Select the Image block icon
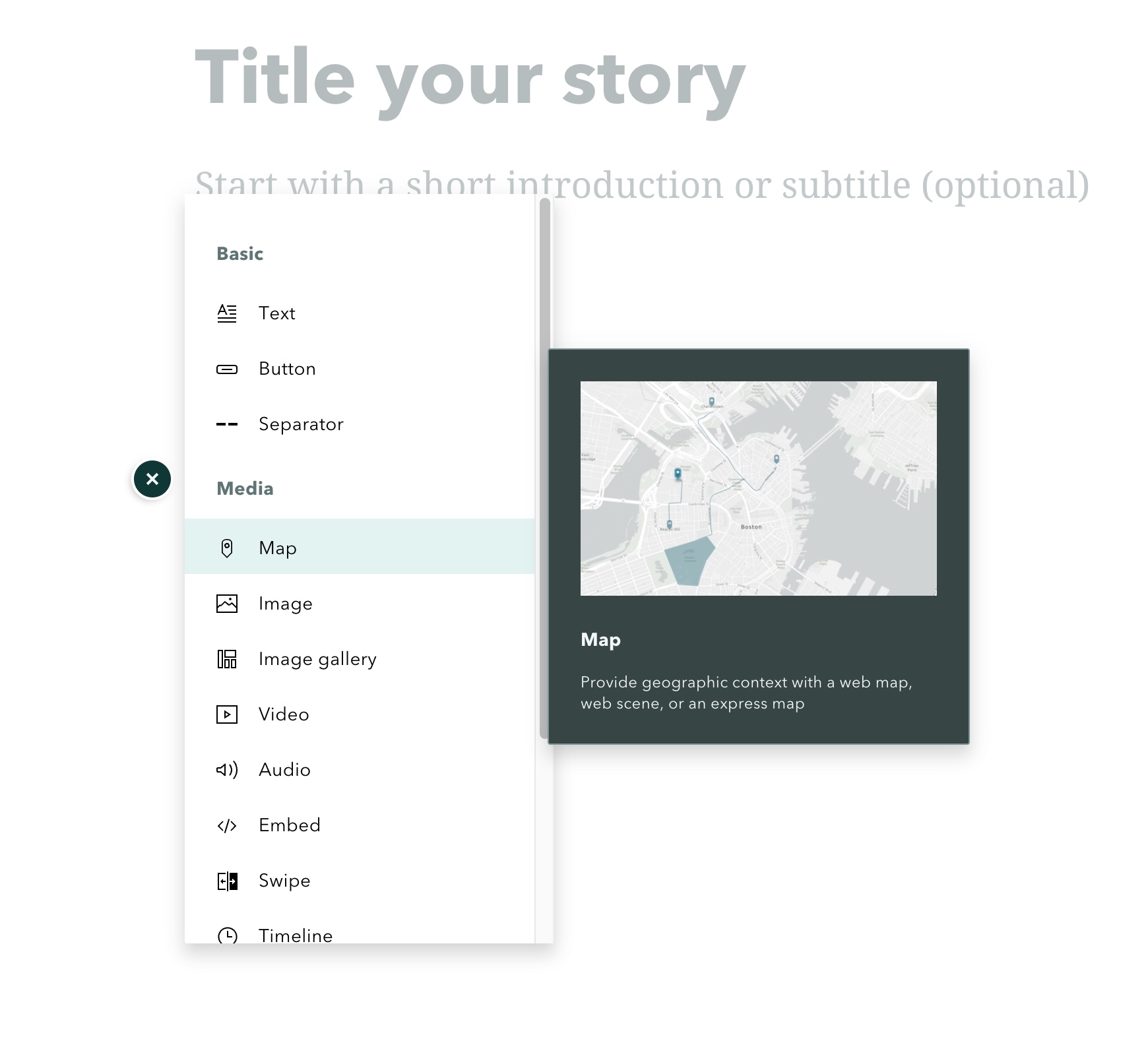 [x=227, y=603]
